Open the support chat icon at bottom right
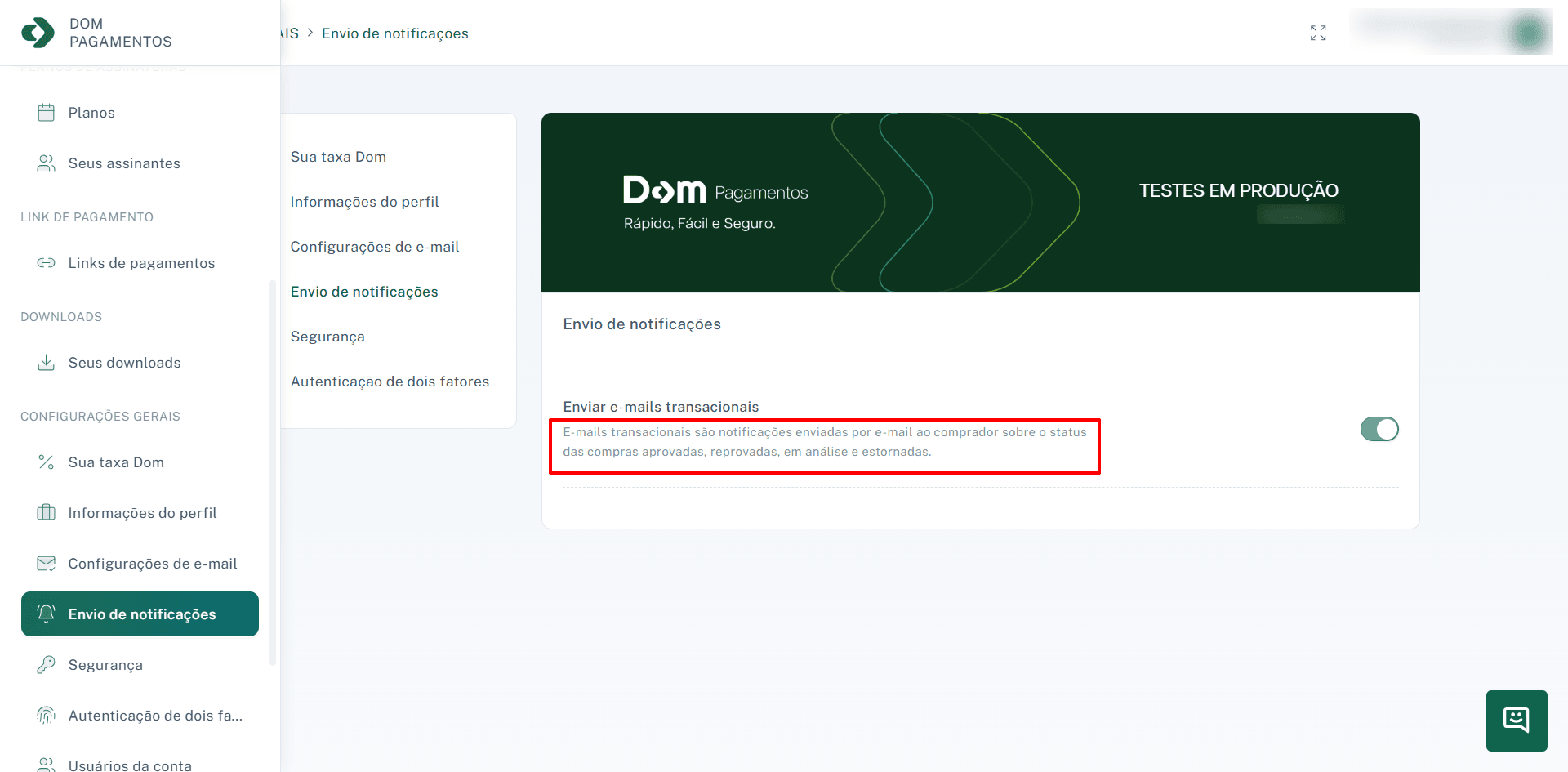1568x772 pixels. tap(1517, 720)
